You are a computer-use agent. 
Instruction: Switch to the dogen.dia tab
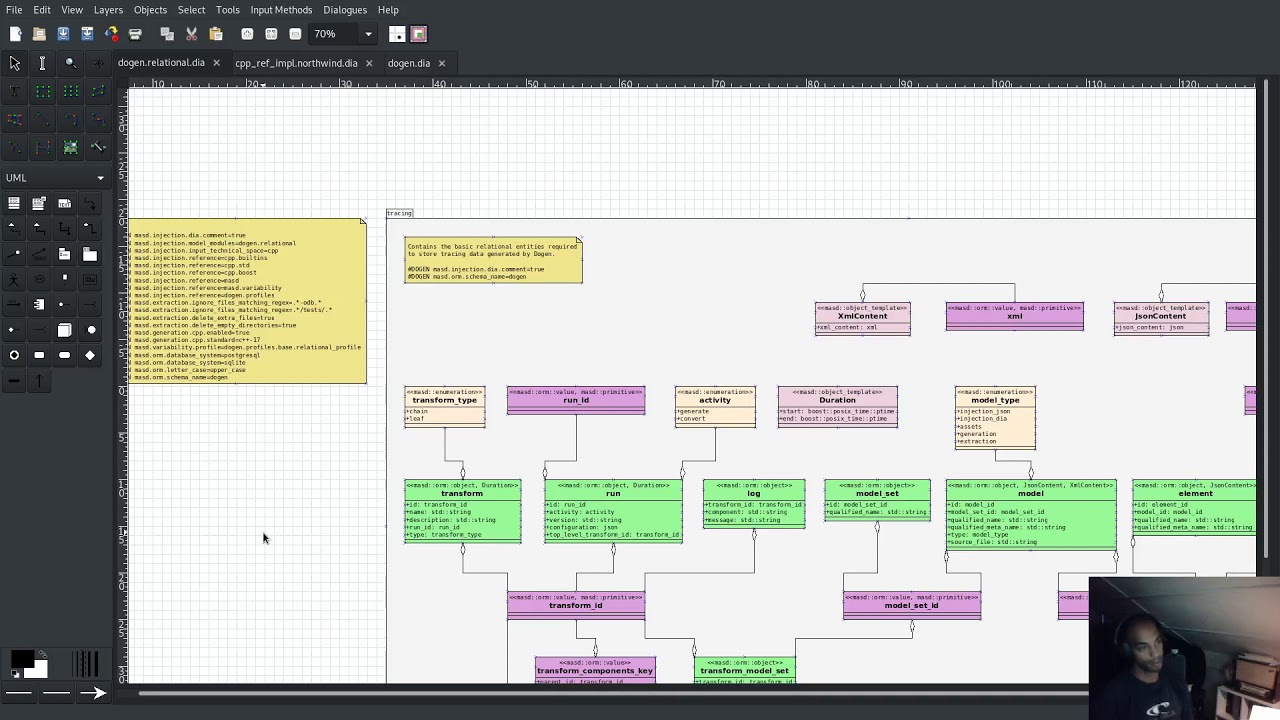(x=408, y=63)
